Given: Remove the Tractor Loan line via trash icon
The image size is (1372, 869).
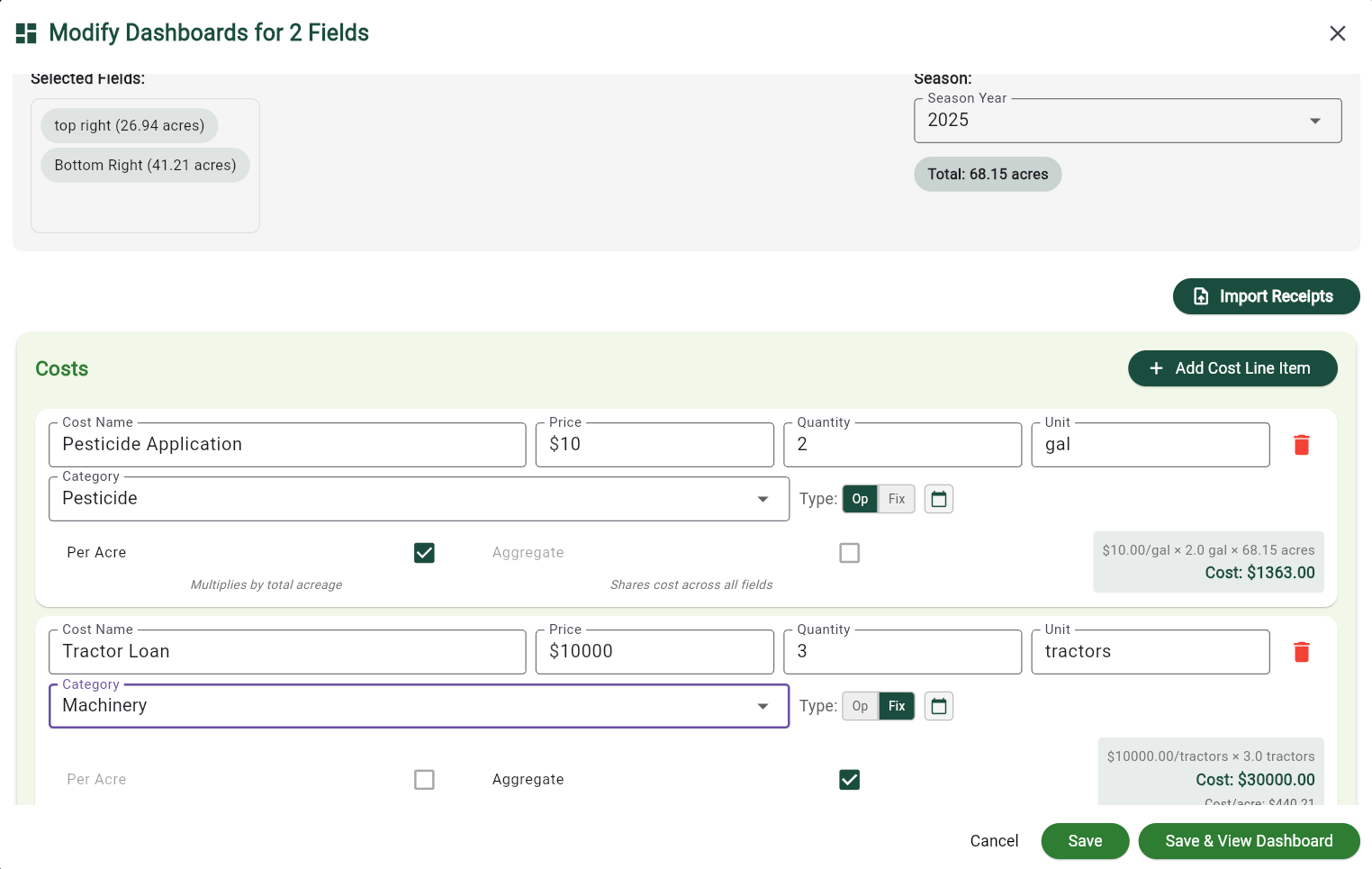Looking at the screenshot, I should pyautogui.click(x=1301, y=651).
